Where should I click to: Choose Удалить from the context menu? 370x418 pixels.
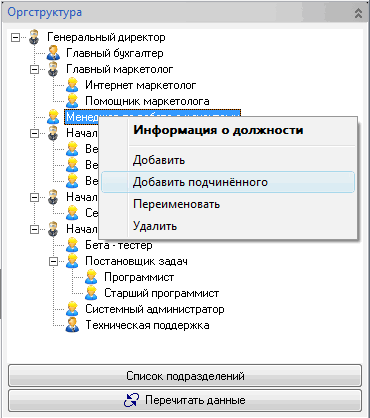228,226
